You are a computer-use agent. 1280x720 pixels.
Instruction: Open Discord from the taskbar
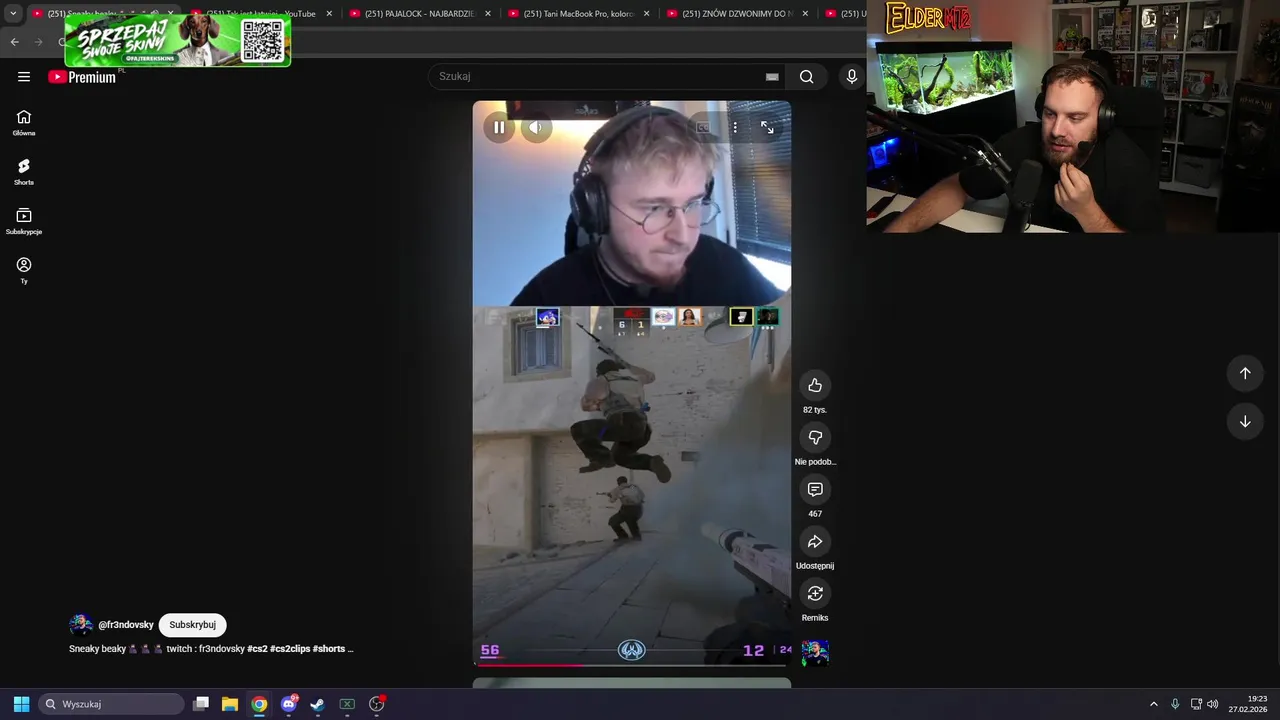(x=289, y=704)
